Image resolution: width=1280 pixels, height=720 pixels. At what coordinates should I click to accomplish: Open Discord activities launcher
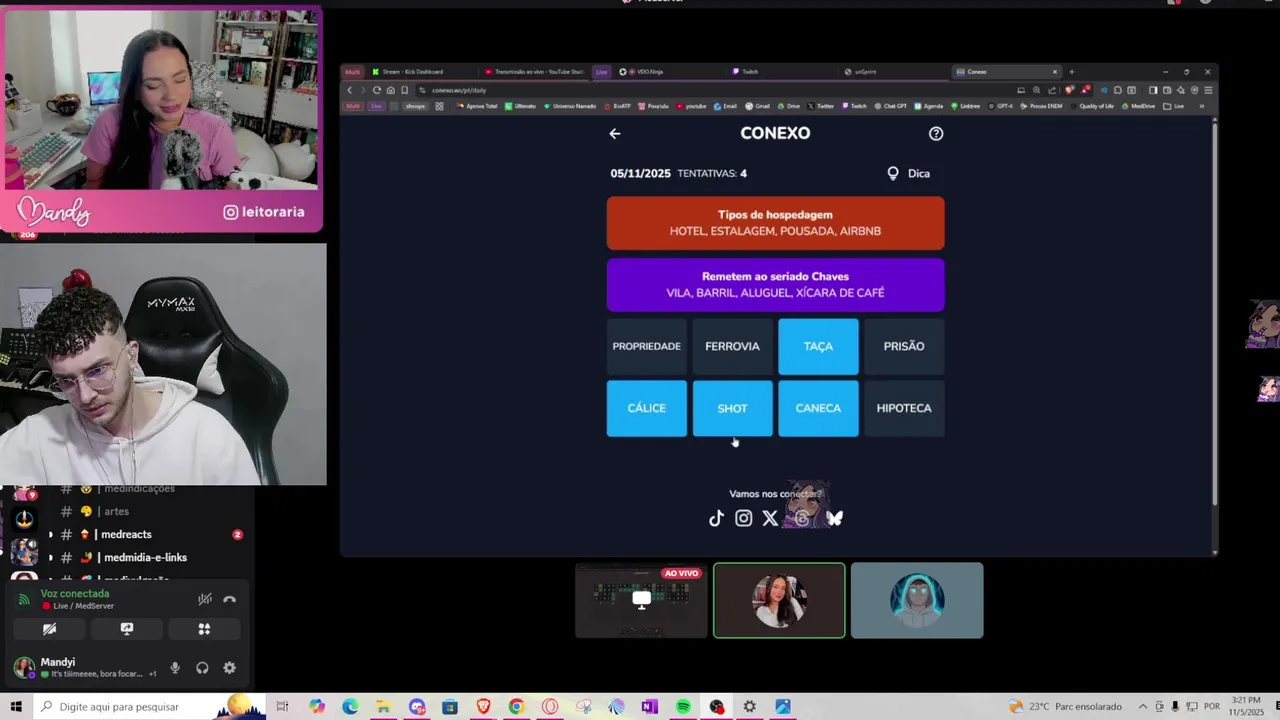click(204, 629)
